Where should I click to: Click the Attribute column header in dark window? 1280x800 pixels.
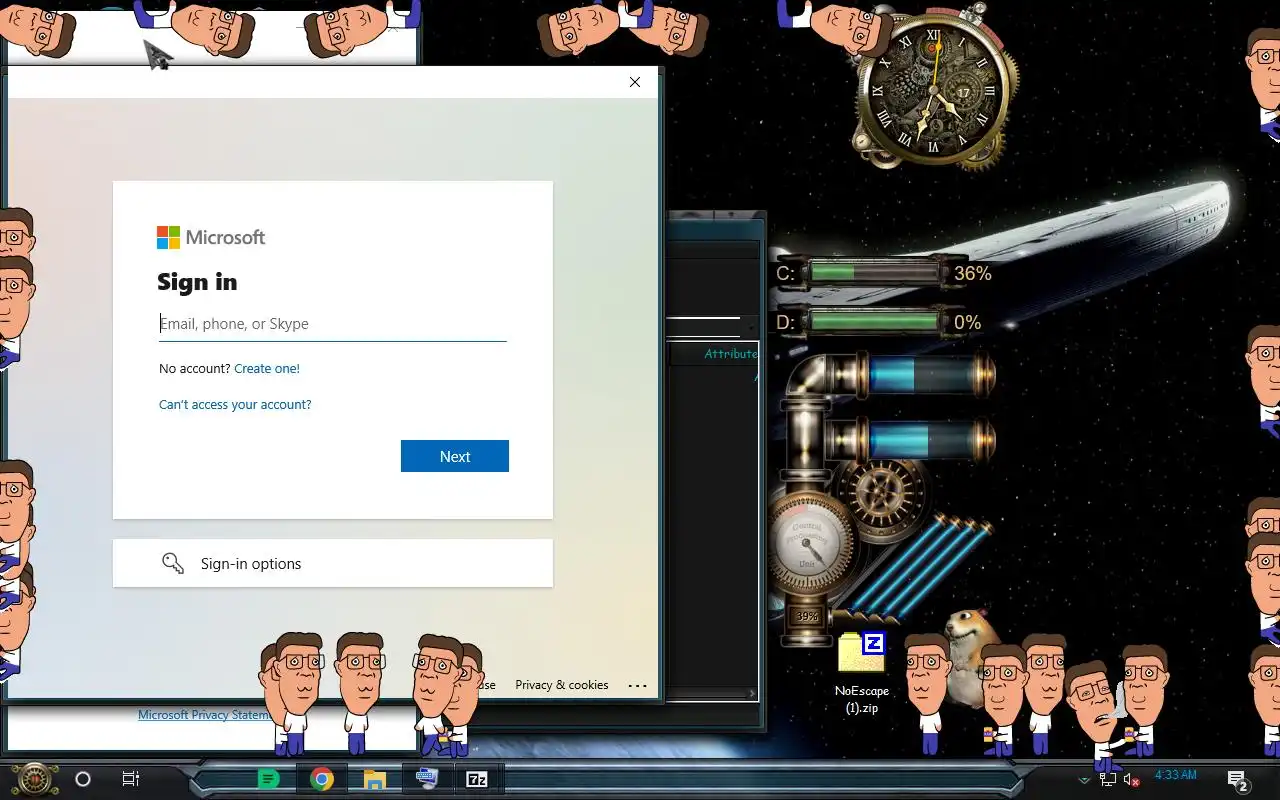pos(730,354)
